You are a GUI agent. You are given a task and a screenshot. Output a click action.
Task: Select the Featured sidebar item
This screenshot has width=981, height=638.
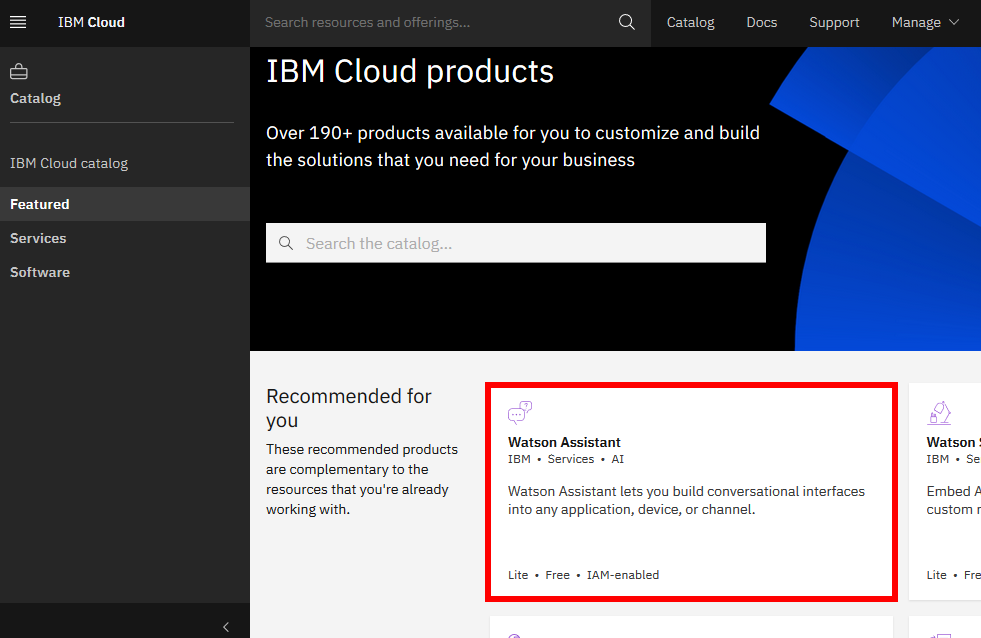(125, 204)
